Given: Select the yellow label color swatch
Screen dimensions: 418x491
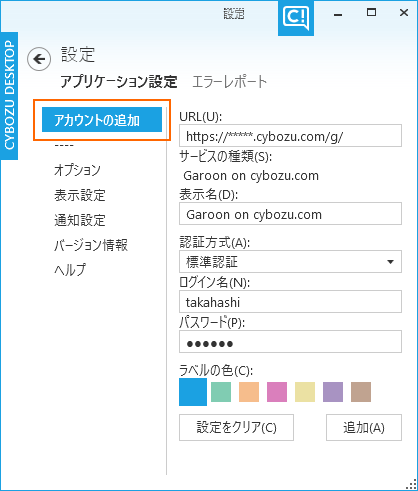Looking at the screenshot, I should pos(305,392).
